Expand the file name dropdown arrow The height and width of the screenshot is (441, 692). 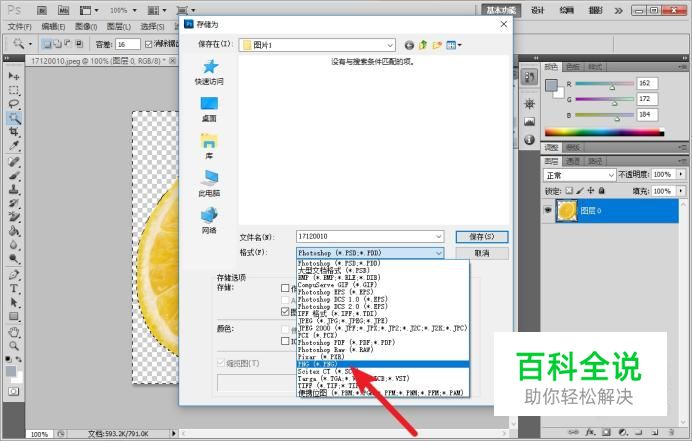pyautogui.click(x=438, y=237)
